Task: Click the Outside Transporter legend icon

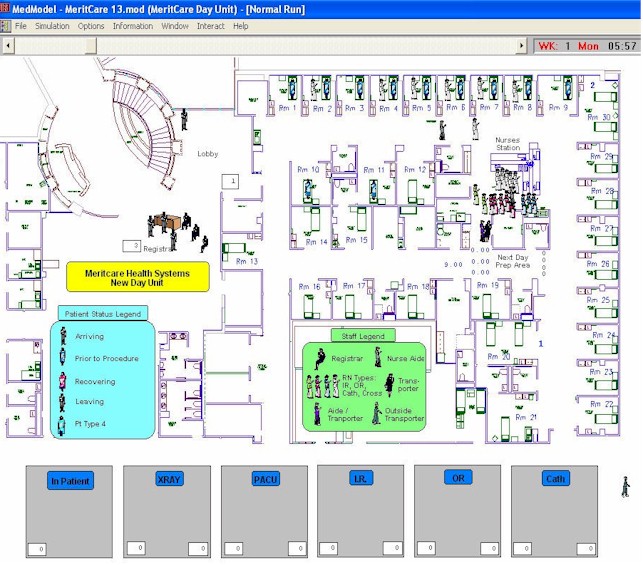Action: click(x=377, y=412)
